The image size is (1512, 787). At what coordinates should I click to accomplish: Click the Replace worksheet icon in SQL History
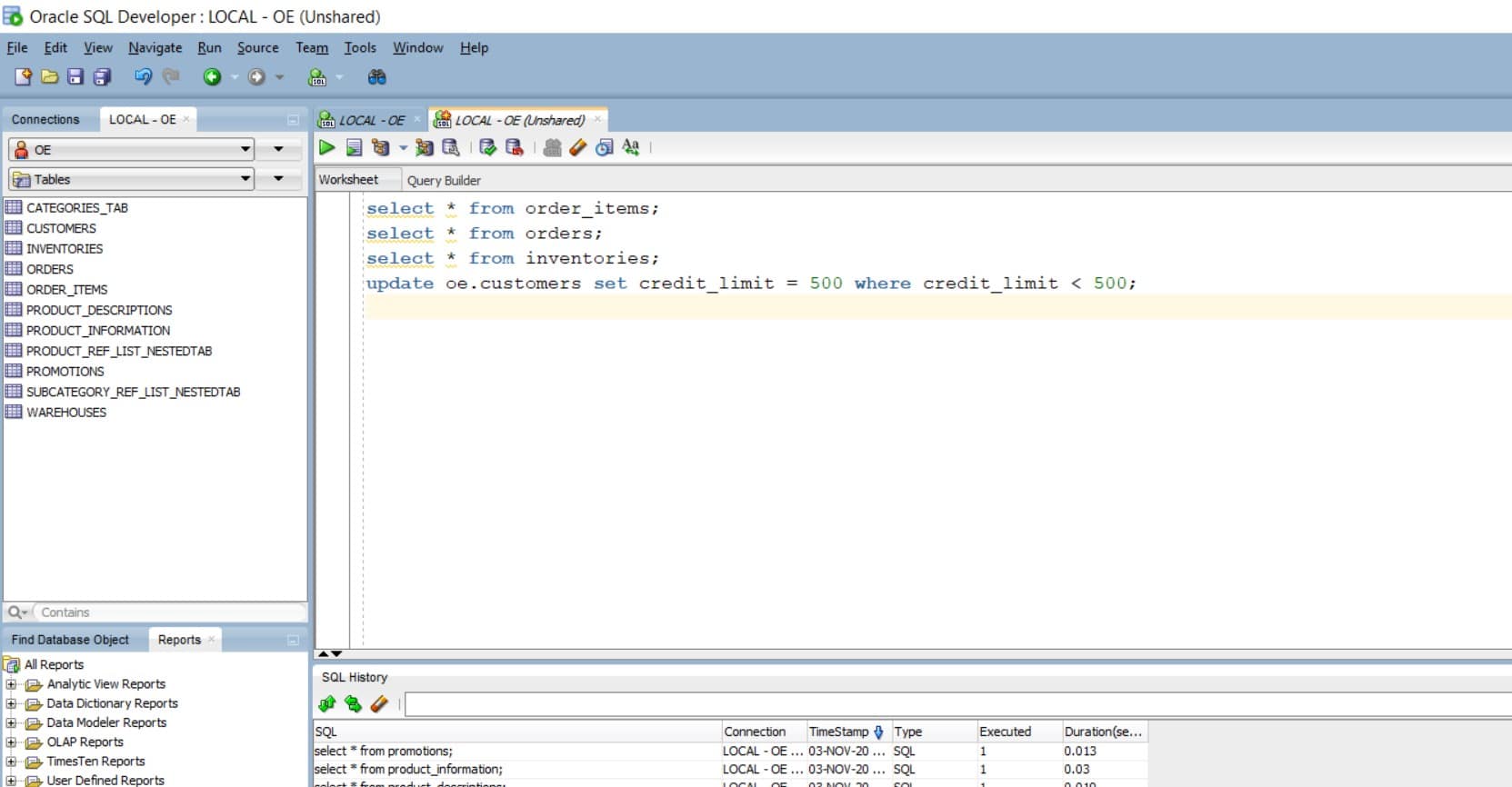[x=353, y=703]
